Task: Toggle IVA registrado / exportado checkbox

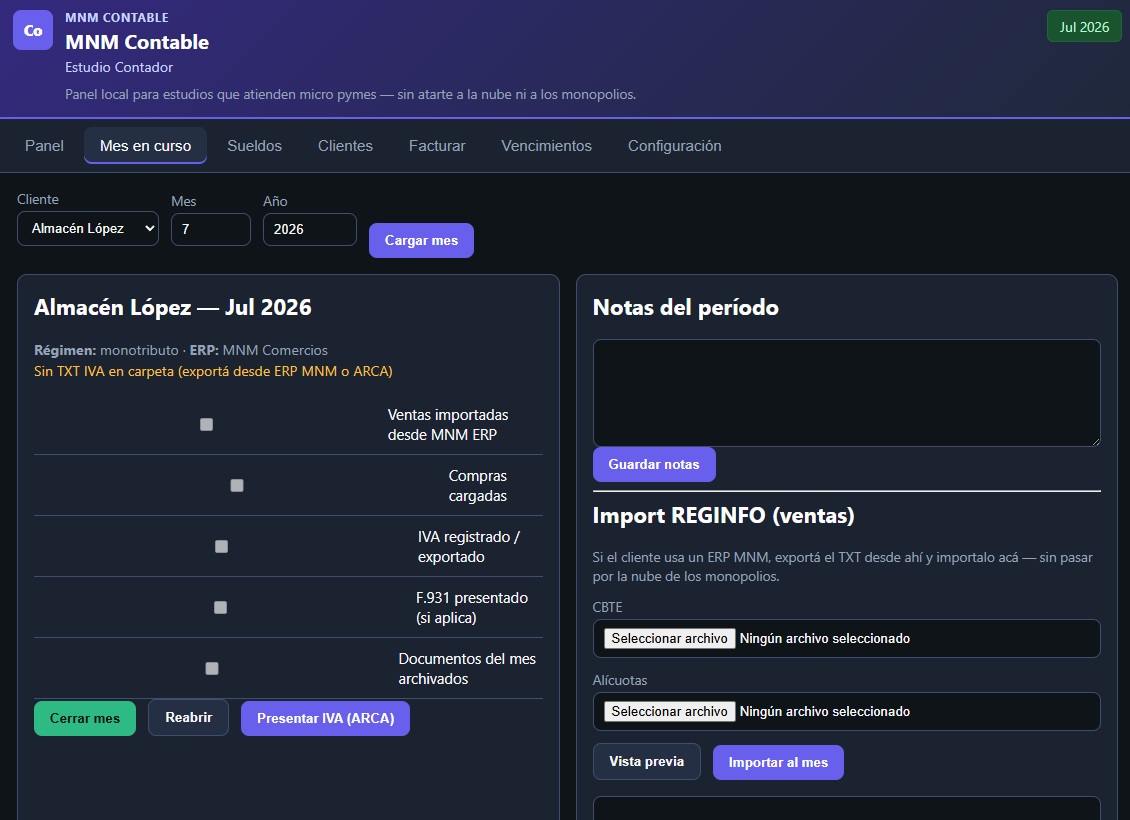Action: point(221,546)
